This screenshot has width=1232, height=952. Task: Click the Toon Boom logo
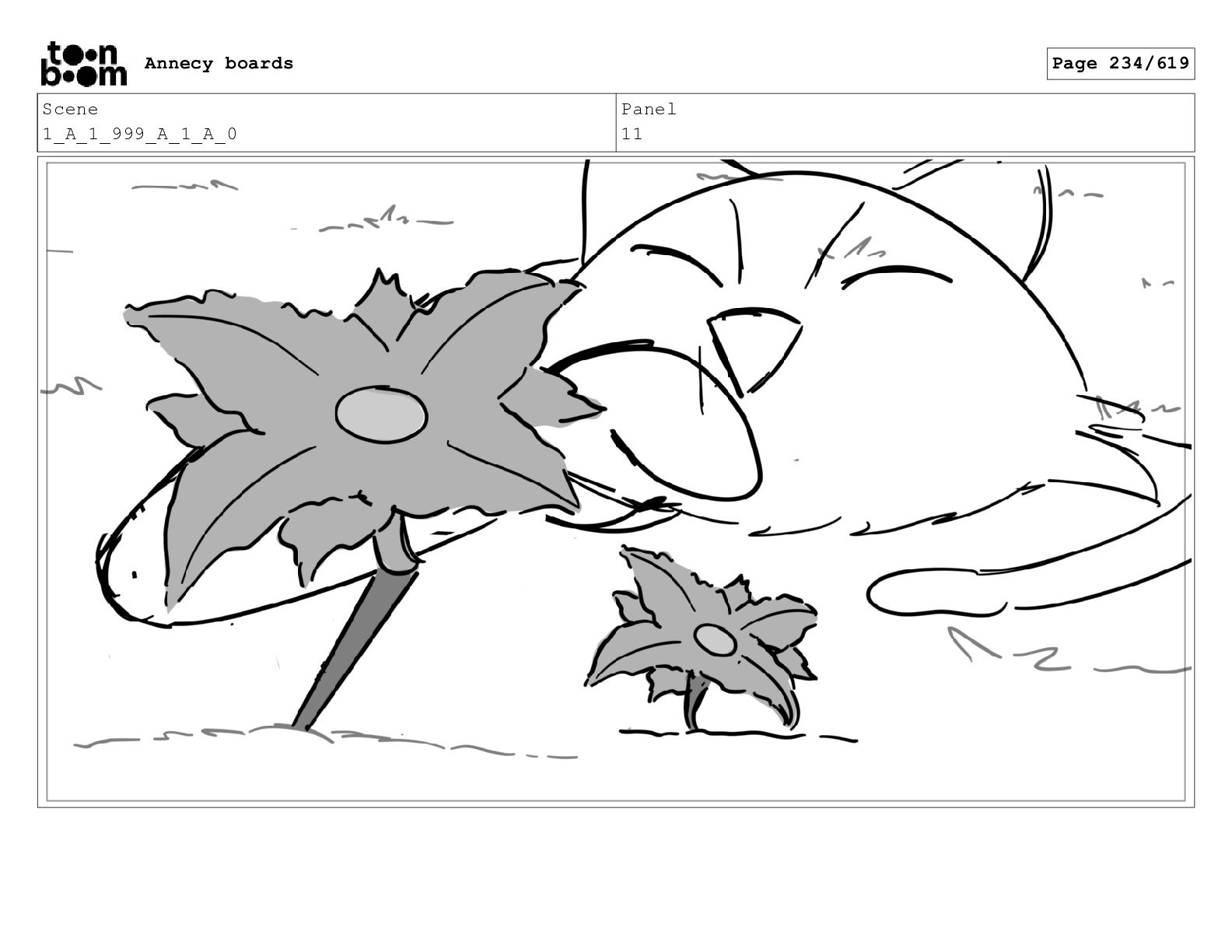coord(83,64)
